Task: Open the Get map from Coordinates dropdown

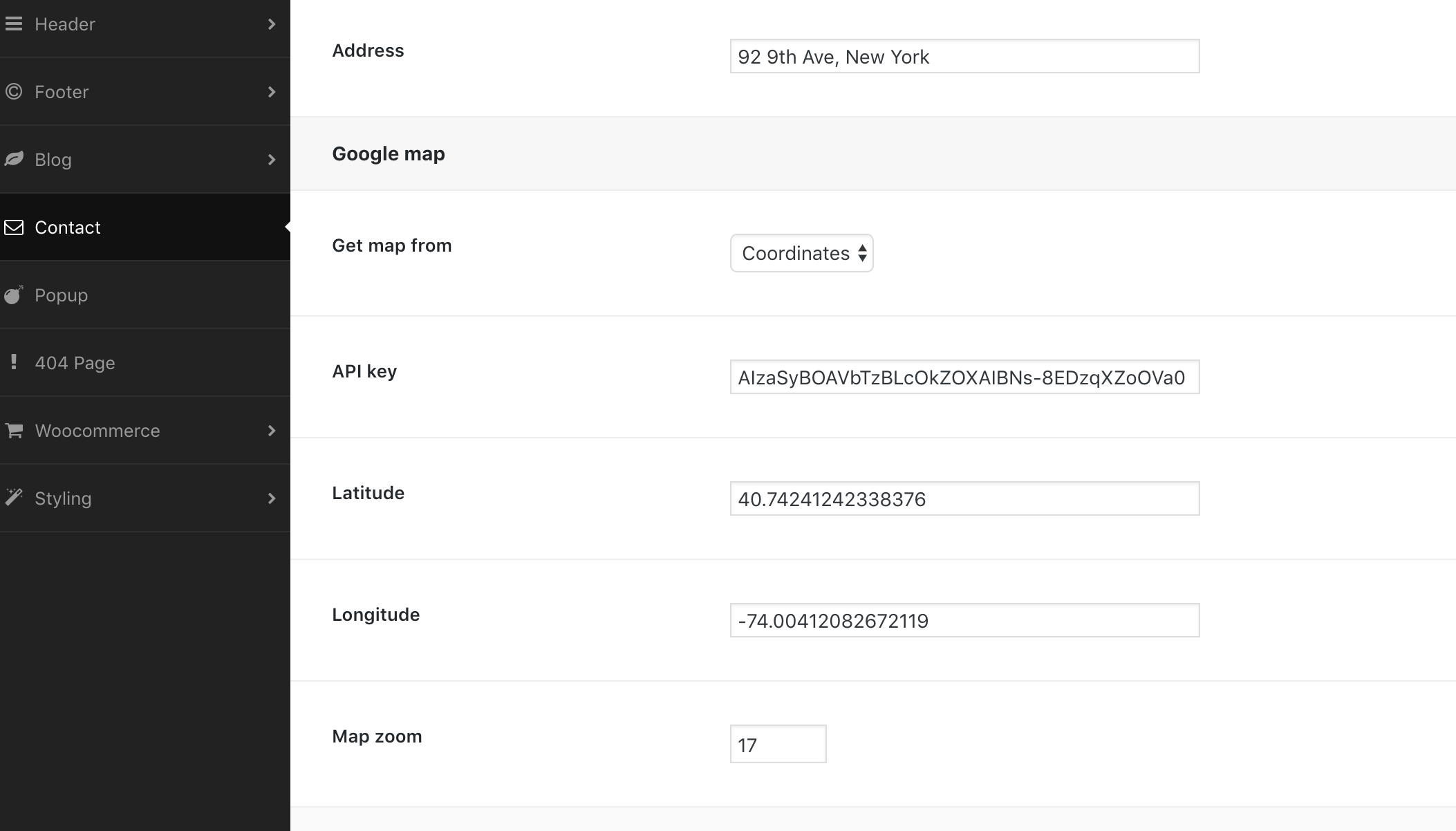Action: pos(802,253)
